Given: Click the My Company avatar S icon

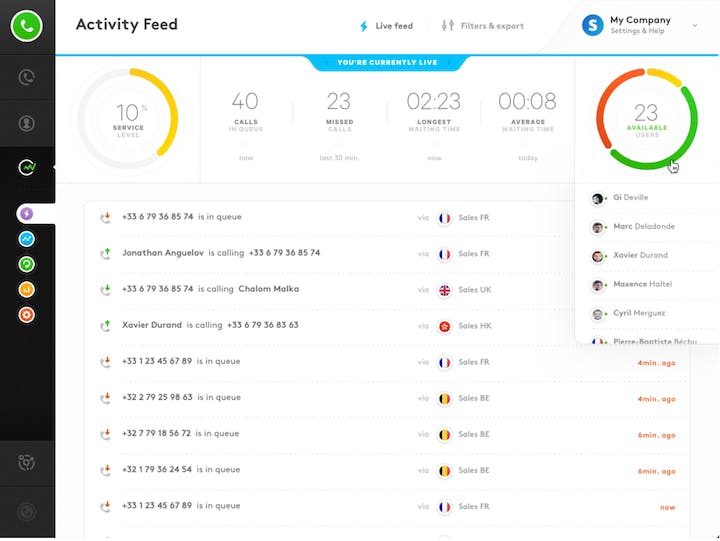Looking at the screenshot, I should point(593,25).
